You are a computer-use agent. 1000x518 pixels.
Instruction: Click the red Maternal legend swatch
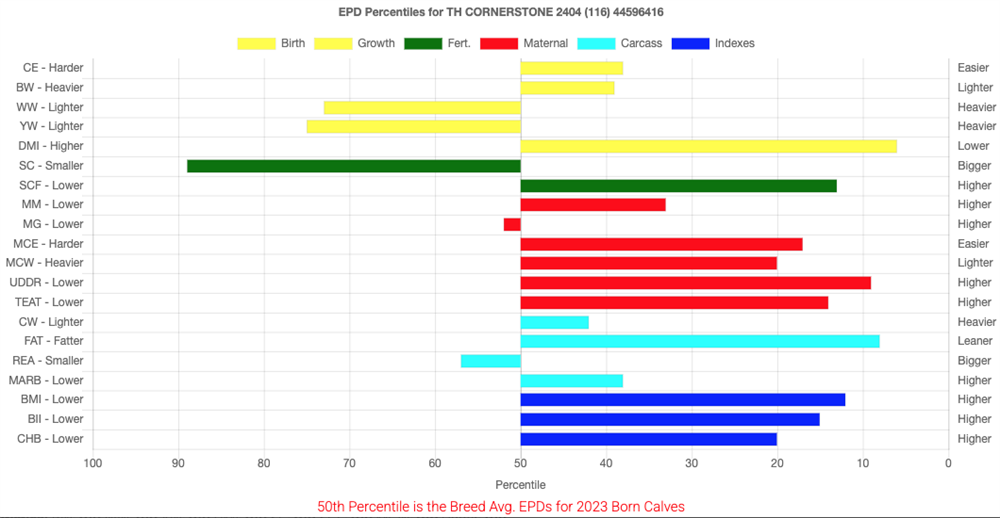[x=498, y=43]
